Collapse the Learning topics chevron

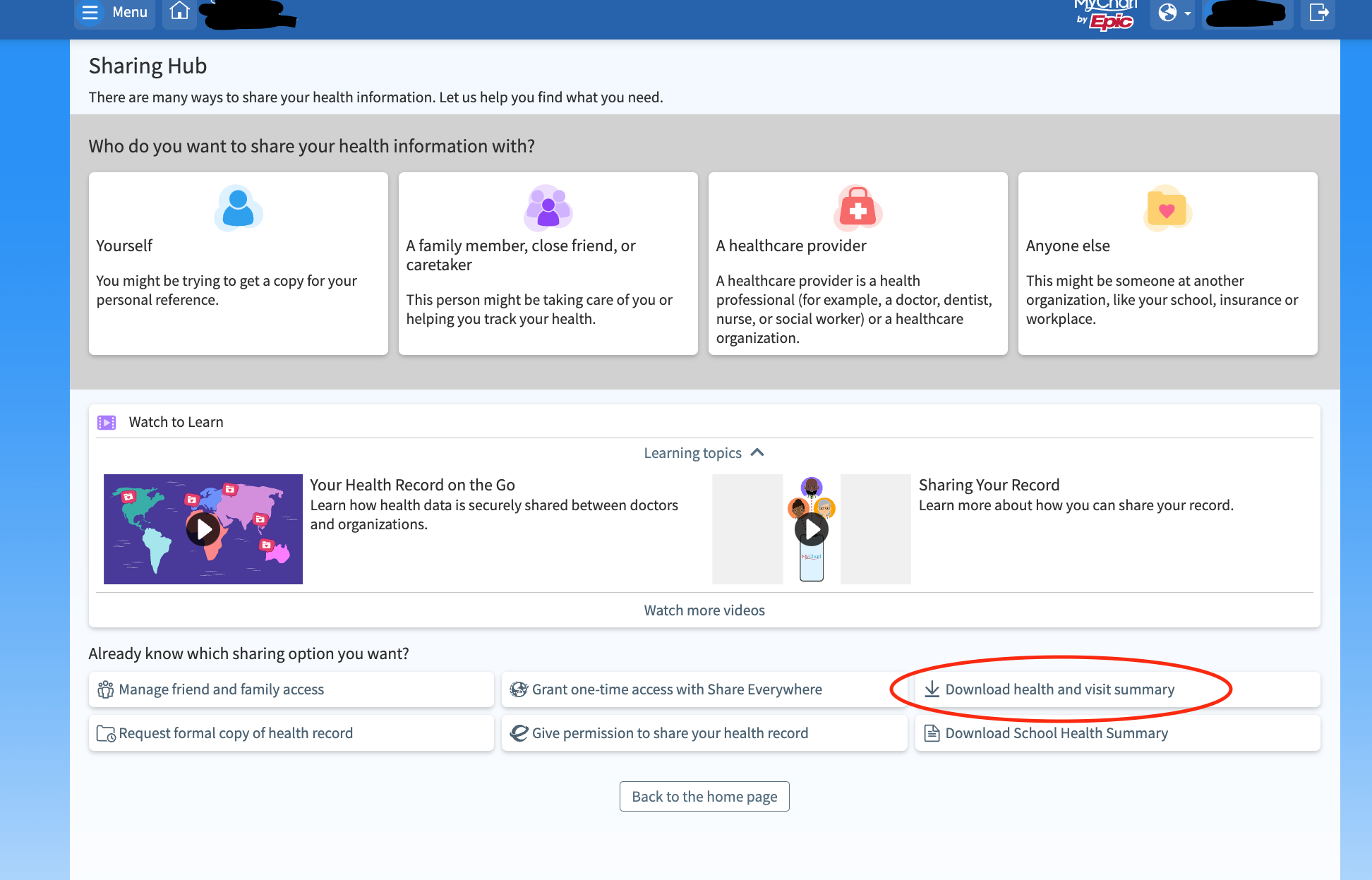point(757,453)
